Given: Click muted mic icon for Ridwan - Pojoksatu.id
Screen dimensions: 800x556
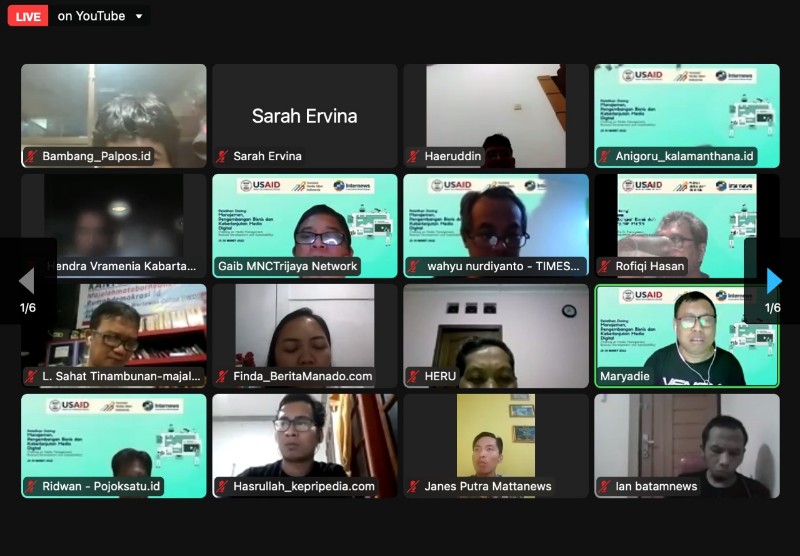Looking at the screenshot, I should pos(32,487).
